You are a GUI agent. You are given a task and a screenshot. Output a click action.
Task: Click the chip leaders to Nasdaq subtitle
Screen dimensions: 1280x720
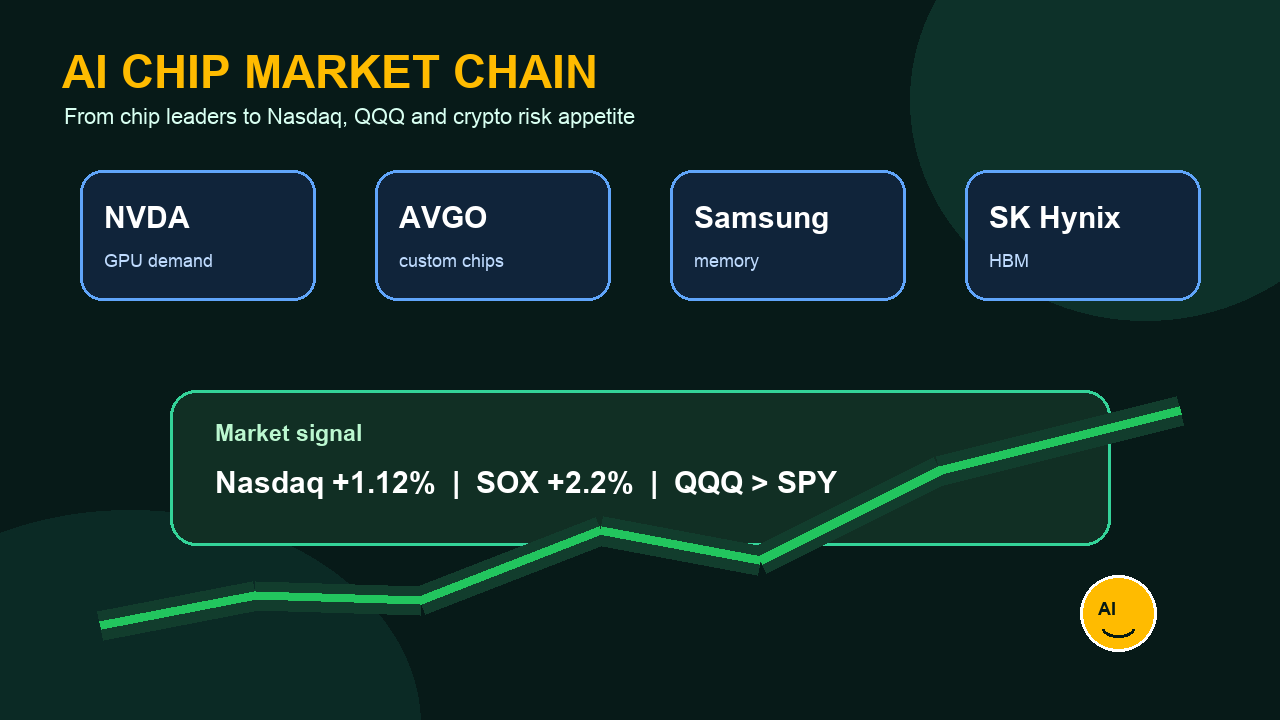pos(349,117)
